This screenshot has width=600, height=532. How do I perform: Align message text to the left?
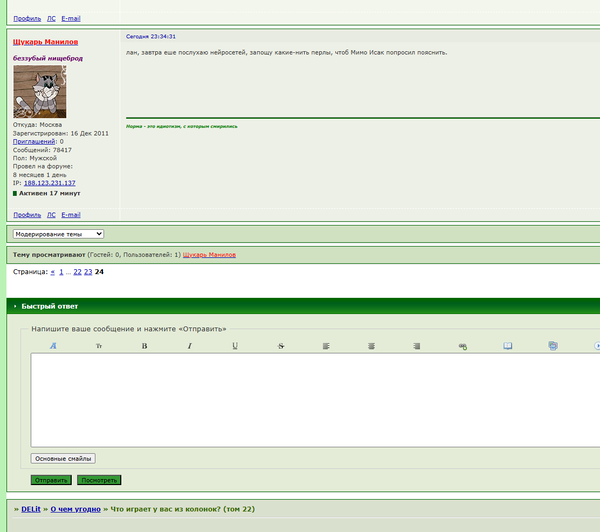(326, 346)
